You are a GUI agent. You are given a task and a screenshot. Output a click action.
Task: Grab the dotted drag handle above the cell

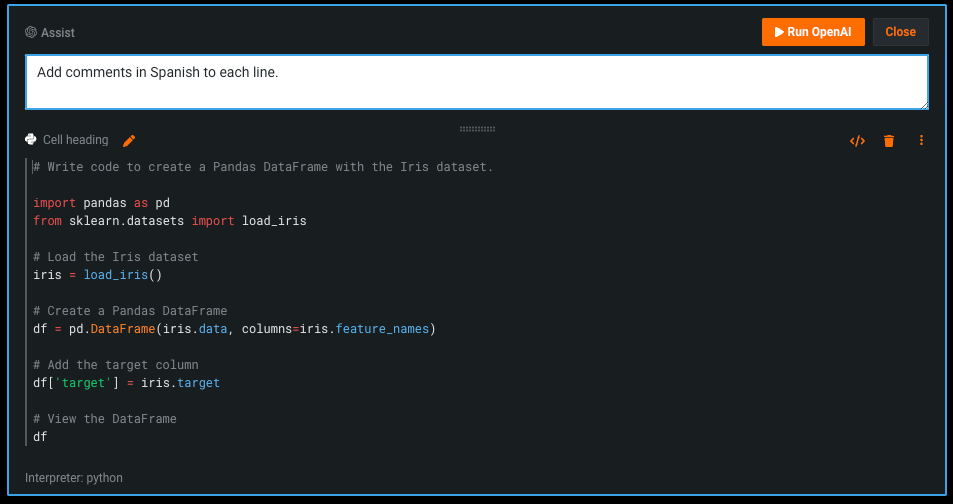[477, 128]
